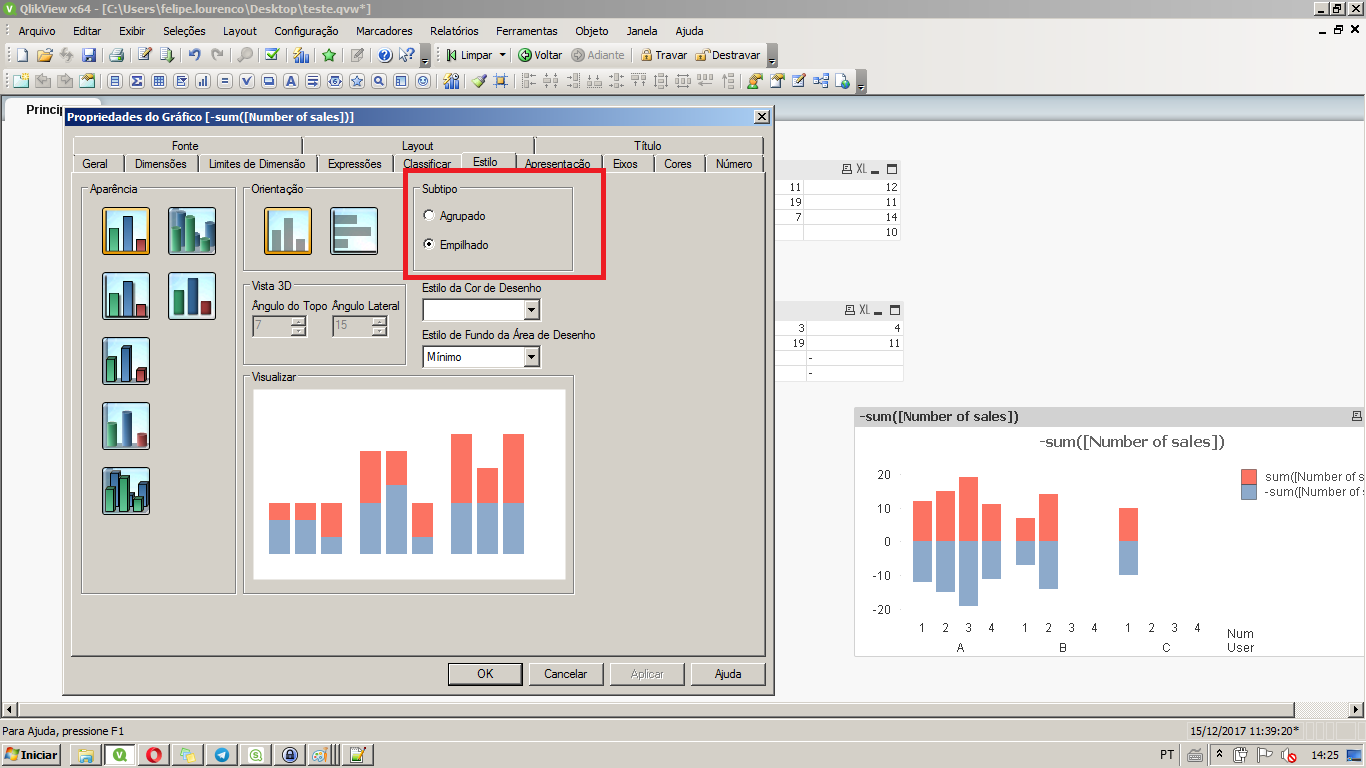Click the PT language indicator in tray
1366x768 pixels.
1167,755
